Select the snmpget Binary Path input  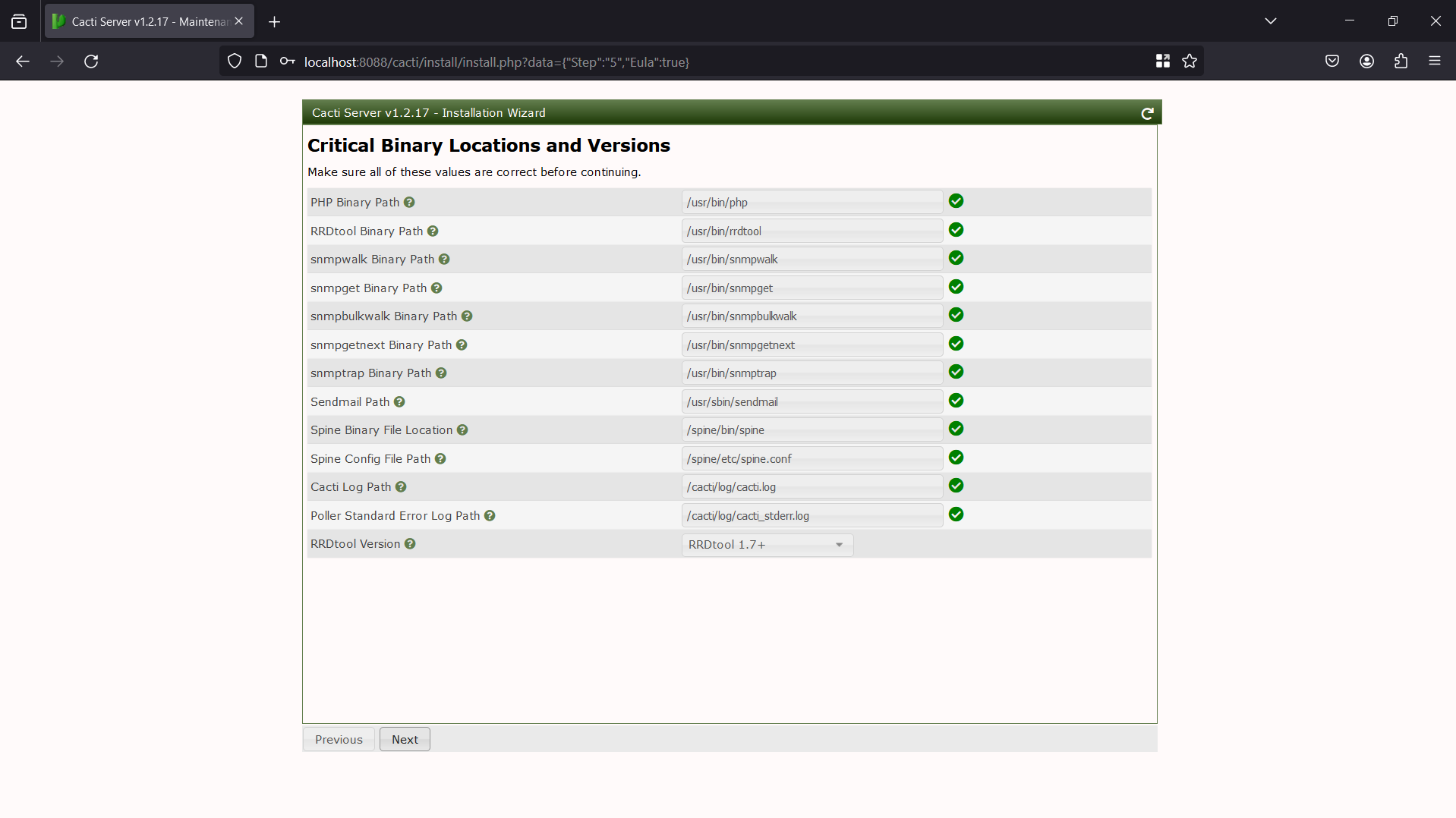tap(812, 288)
